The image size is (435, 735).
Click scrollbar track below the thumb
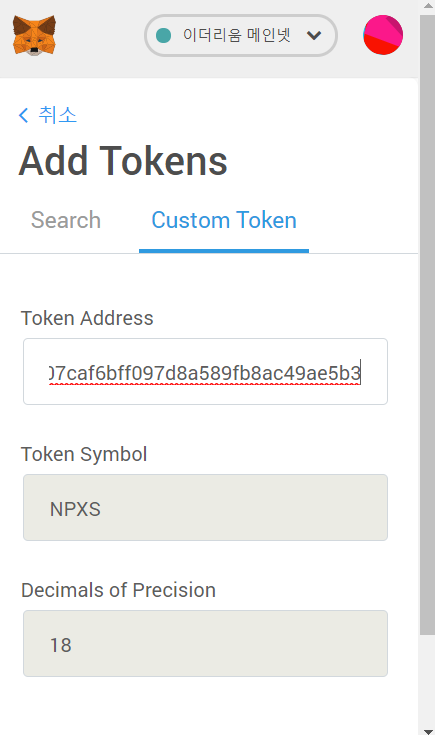[428, 680]
